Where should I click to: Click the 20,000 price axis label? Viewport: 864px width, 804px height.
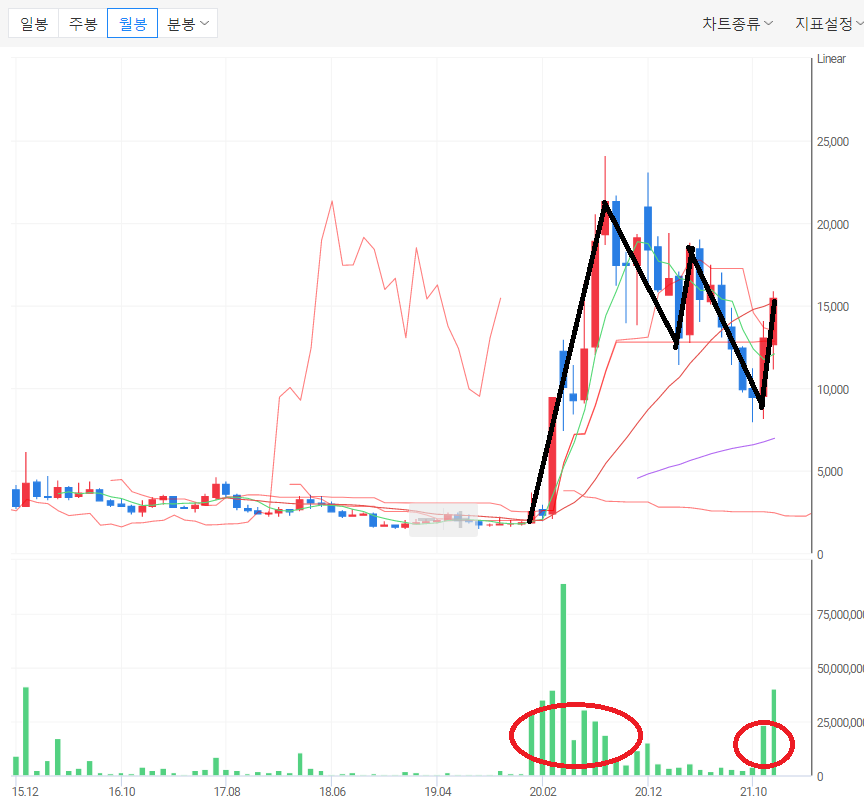click(833, 225)
